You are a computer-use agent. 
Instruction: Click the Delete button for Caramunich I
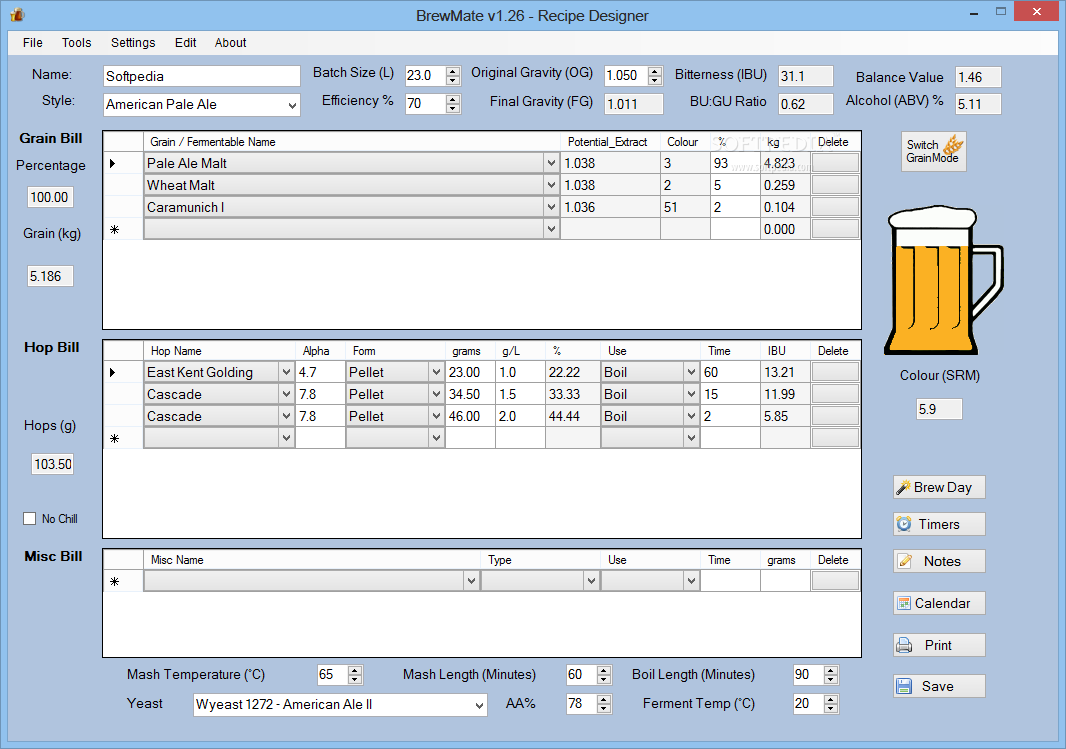835,207
